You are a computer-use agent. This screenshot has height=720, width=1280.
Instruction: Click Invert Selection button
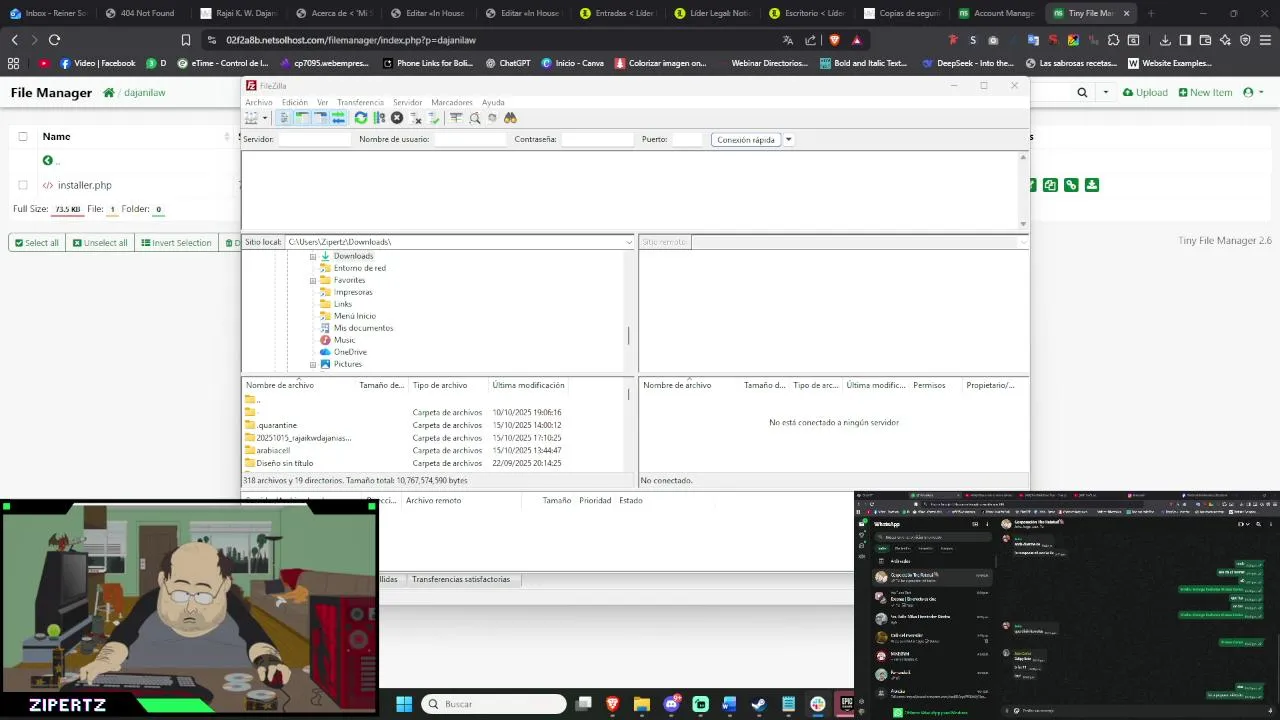[x=176, y=243]
